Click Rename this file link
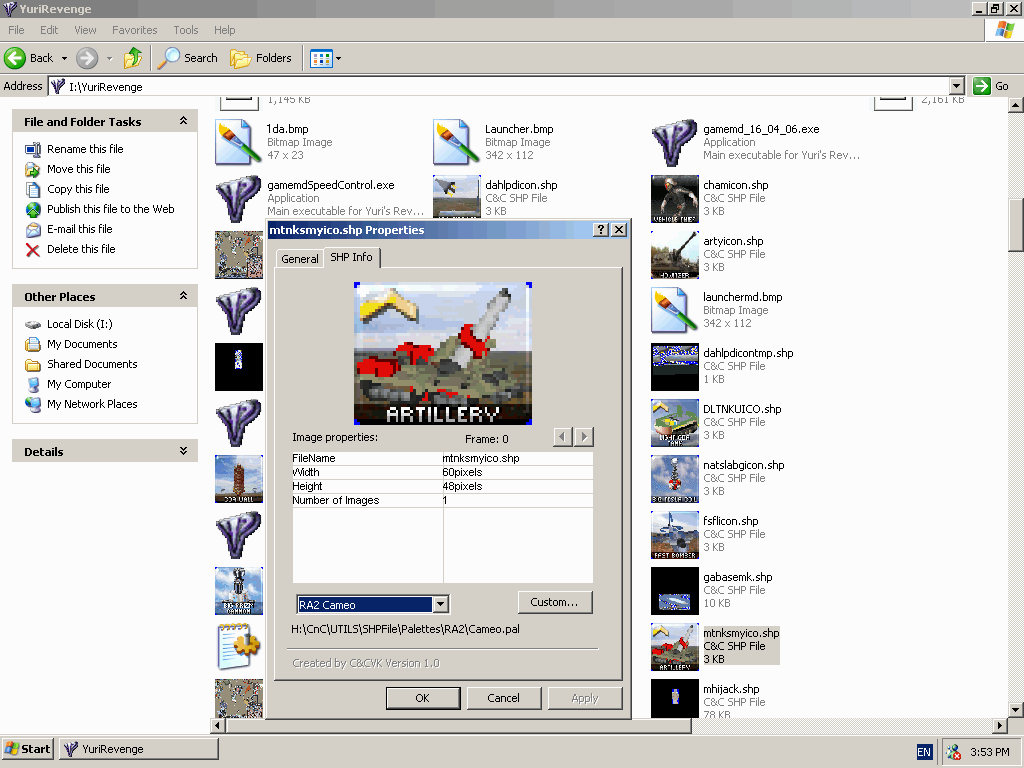Image resolution: width=1024 pixels, height=768 pixels. (x=85, y=149)
